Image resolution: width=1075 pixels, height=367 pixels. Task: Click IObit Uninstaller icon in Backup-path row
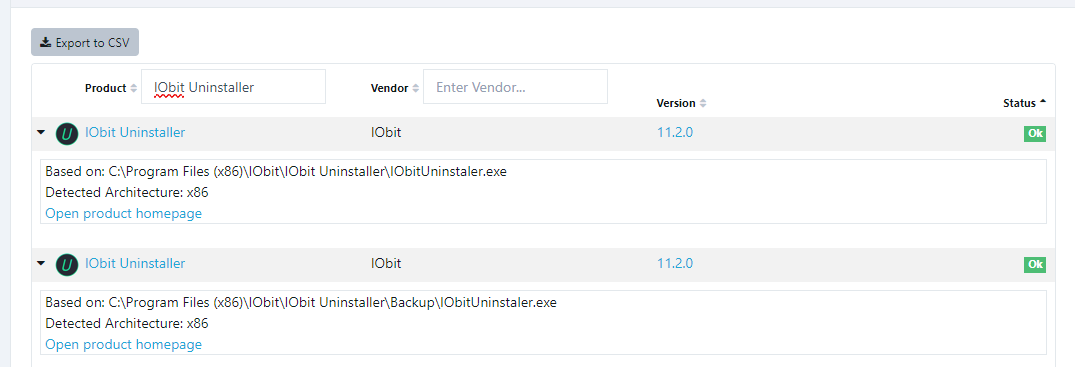click(x=67, y=264)
